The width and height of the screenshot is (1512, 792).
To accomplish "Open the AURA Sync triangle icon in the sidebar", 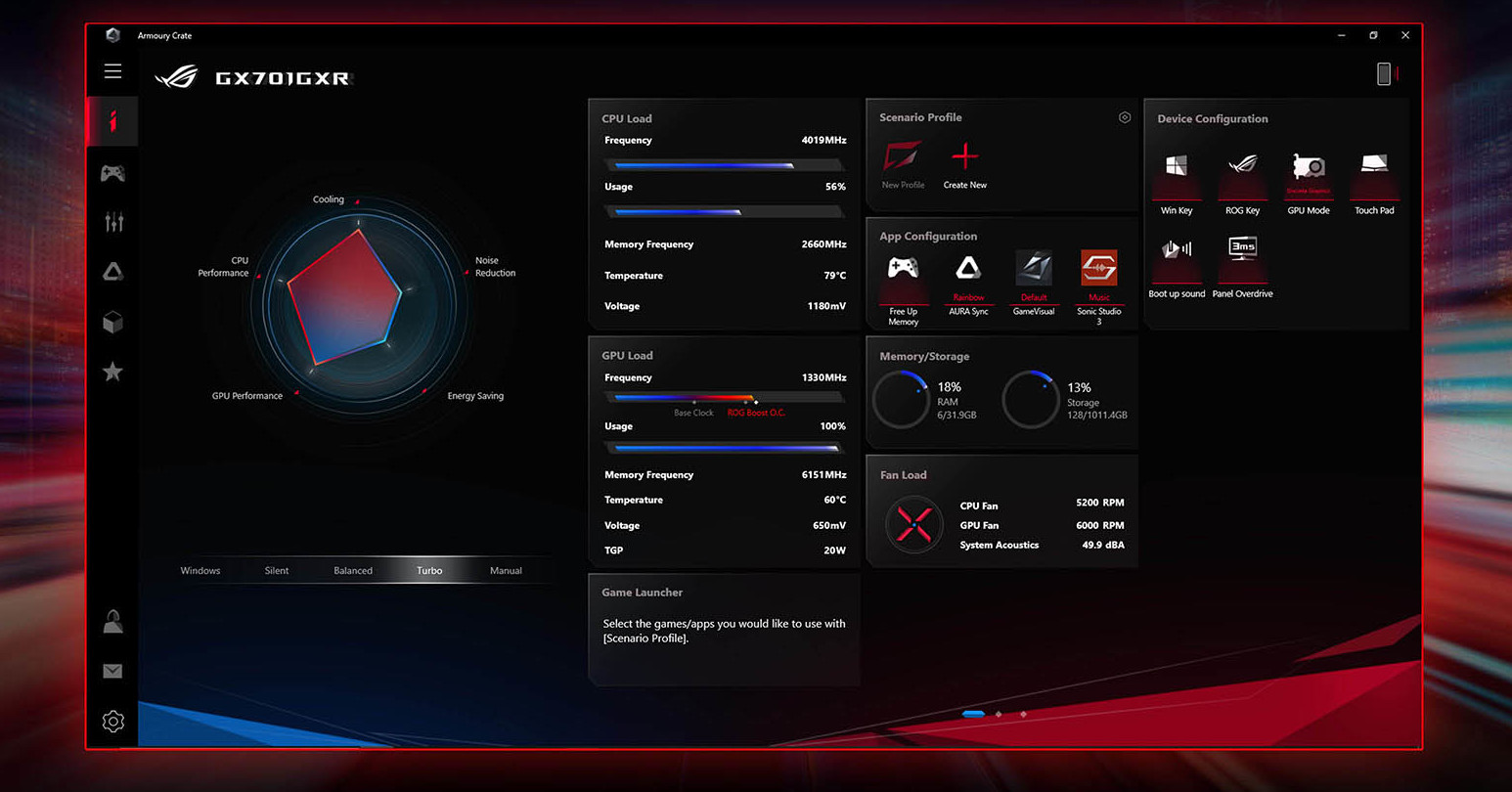I will click(113, 272).
